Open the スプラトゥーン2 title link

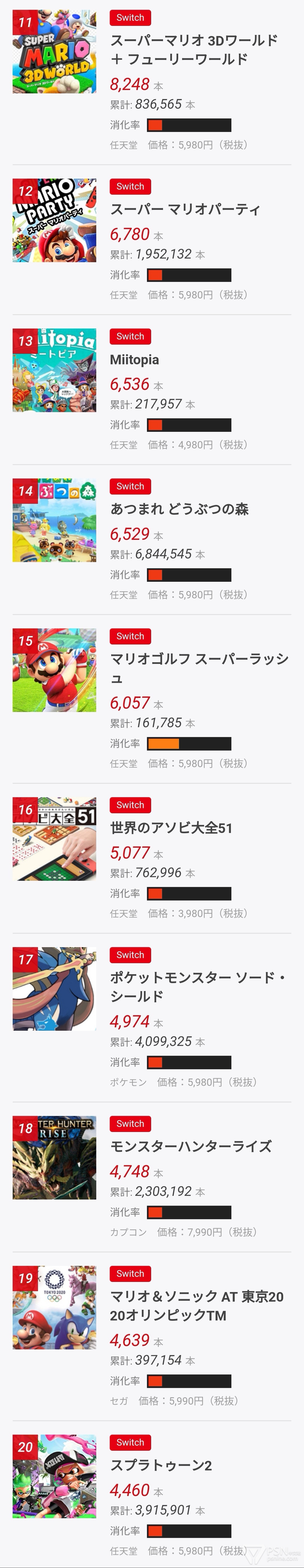pyautogui.click(x=161, y=1465)
